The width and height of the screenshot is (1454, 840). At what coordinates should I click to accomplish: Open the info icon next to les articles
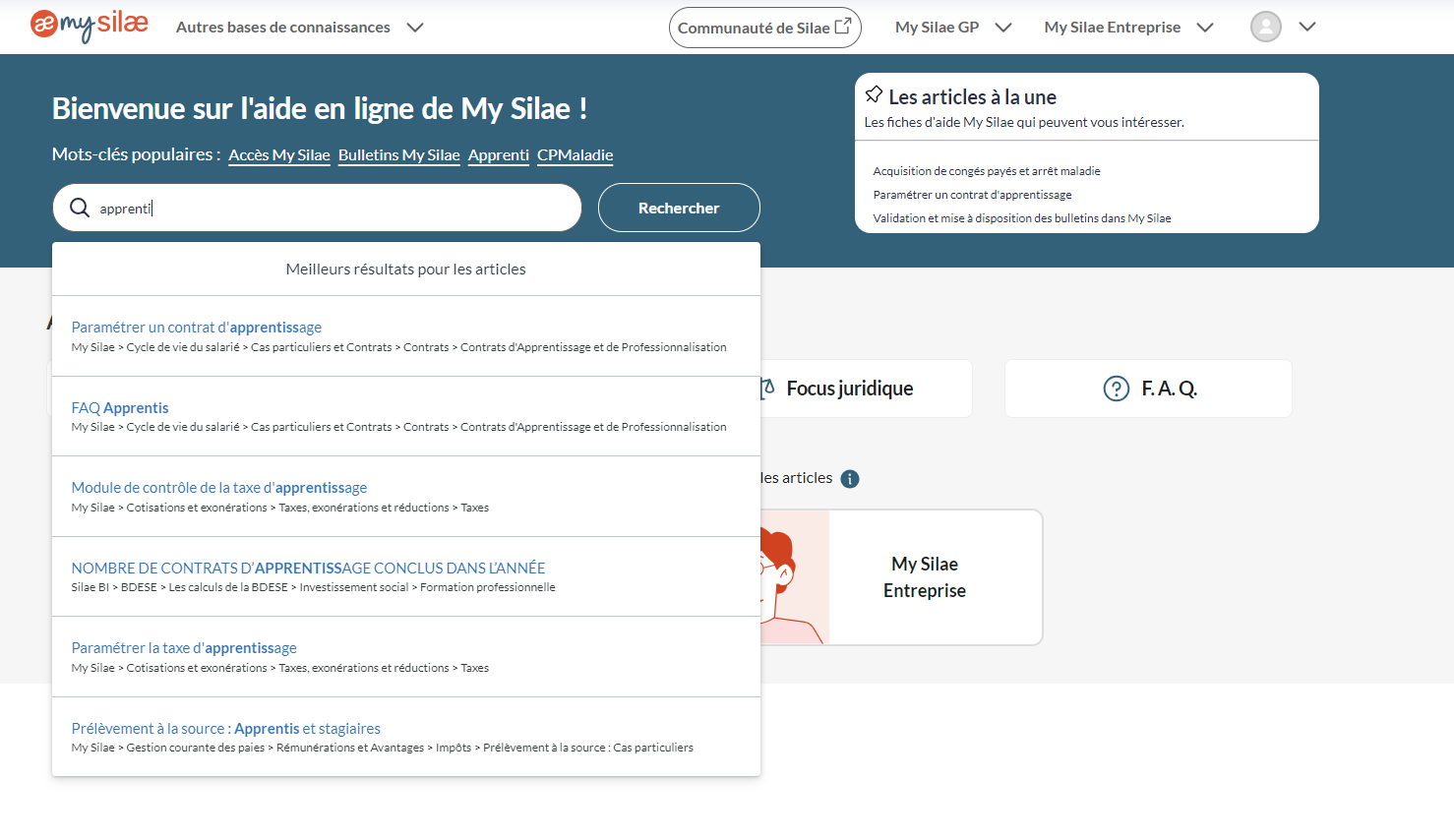point(849,479)
